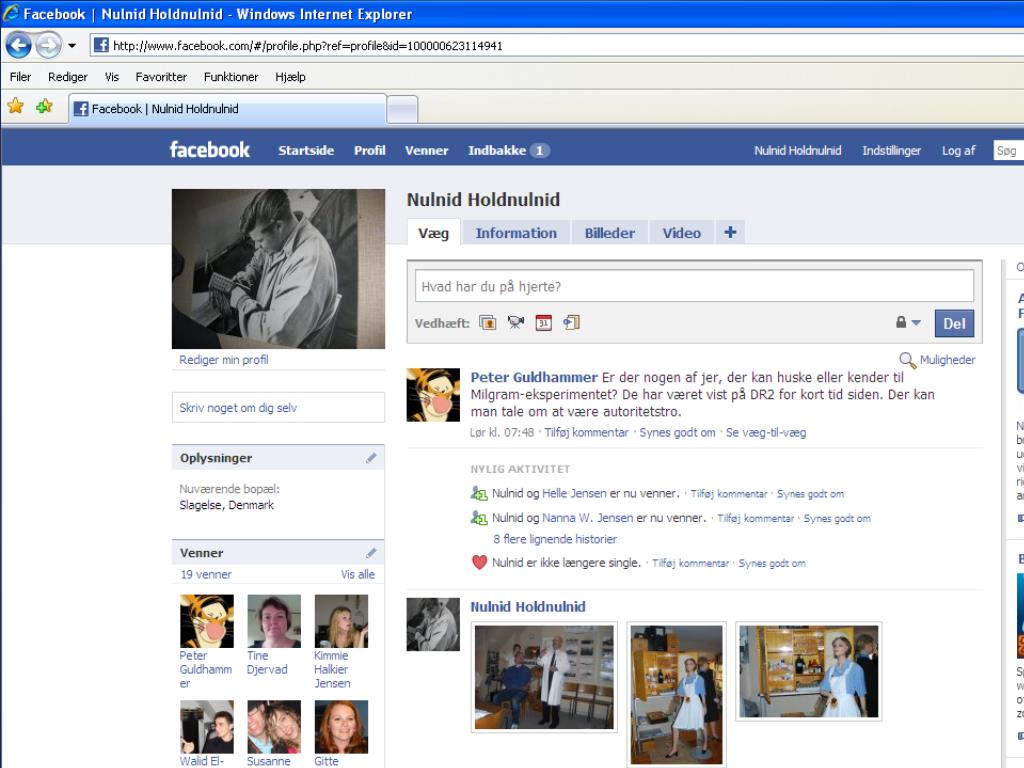Image resolution: width=1024 pixels, height=768 pixels.
Task: Select the Væg profile tab
Action: click(434, 233)
